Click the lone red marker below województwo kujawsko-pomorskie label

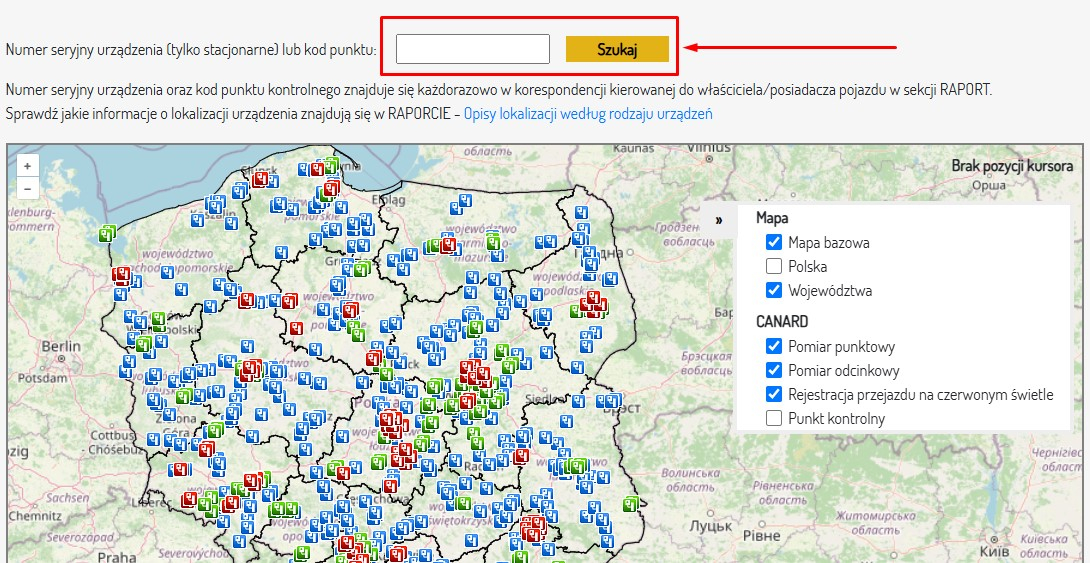pos(297,328)
